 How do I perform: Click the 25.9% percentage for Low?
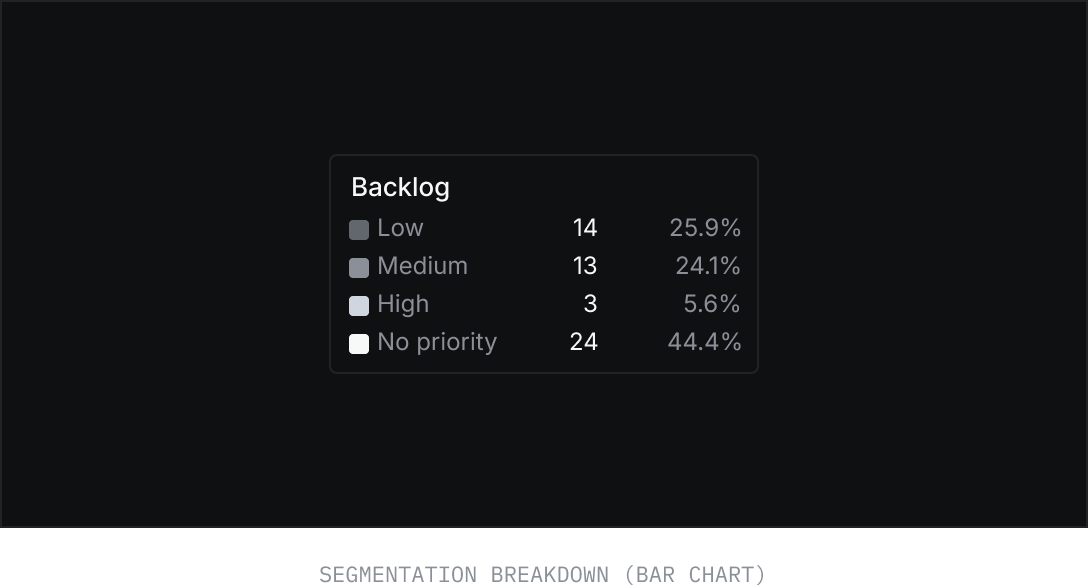click(x=705, y=228)
